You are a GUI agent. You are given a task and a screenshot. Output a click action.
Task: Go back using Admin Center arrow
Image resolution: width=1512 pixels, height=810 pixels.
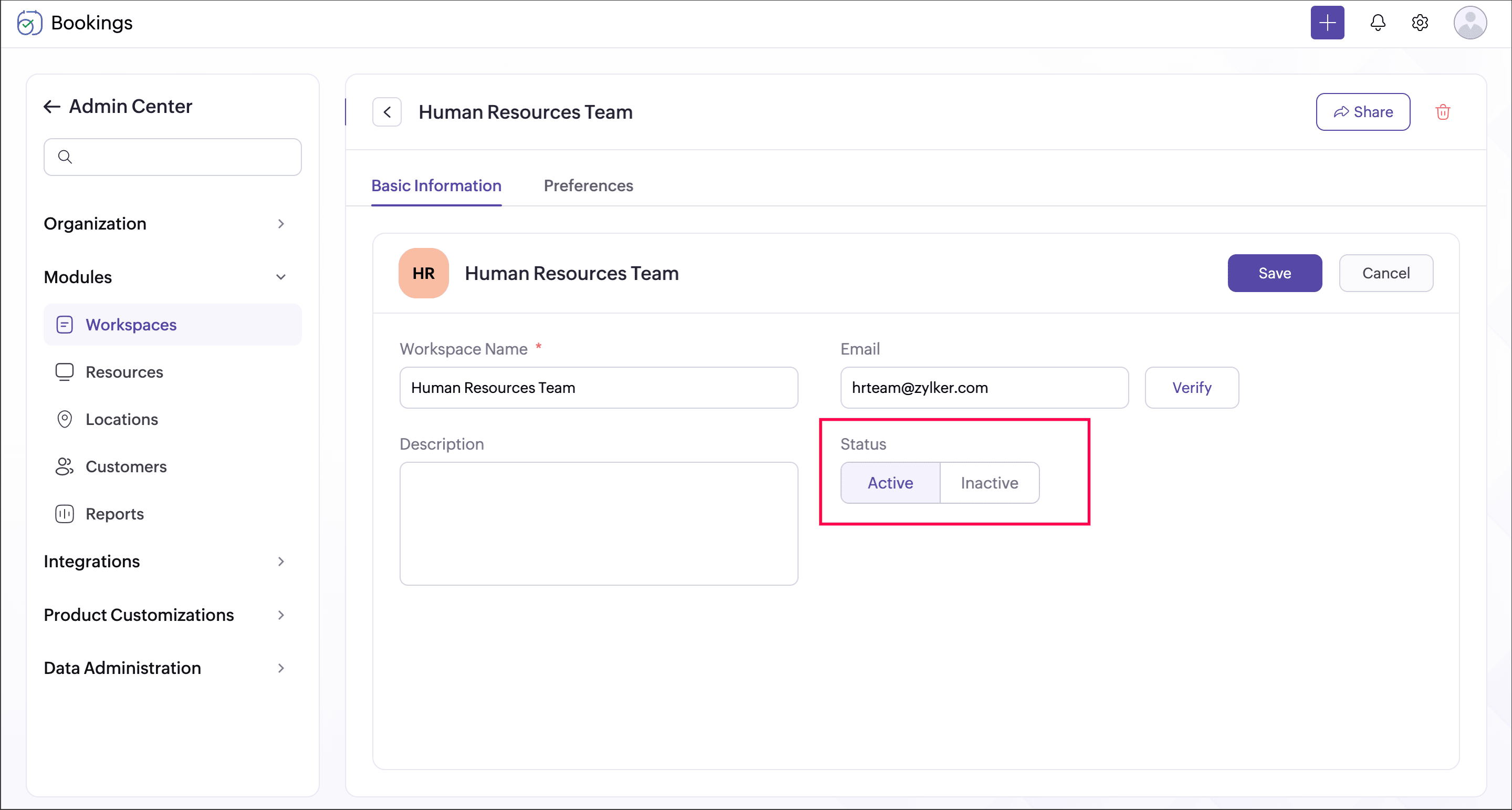click(x=52, y=106)
